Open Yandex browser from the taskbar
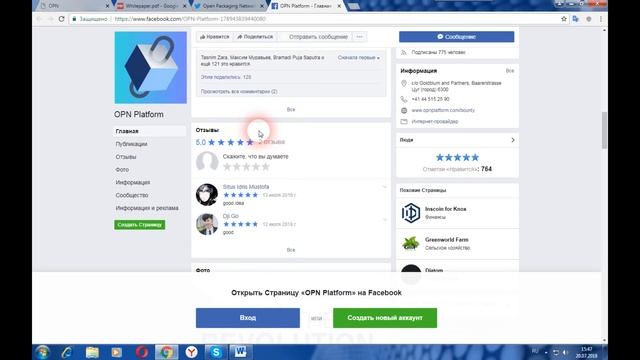 click(x=191, y=352)
